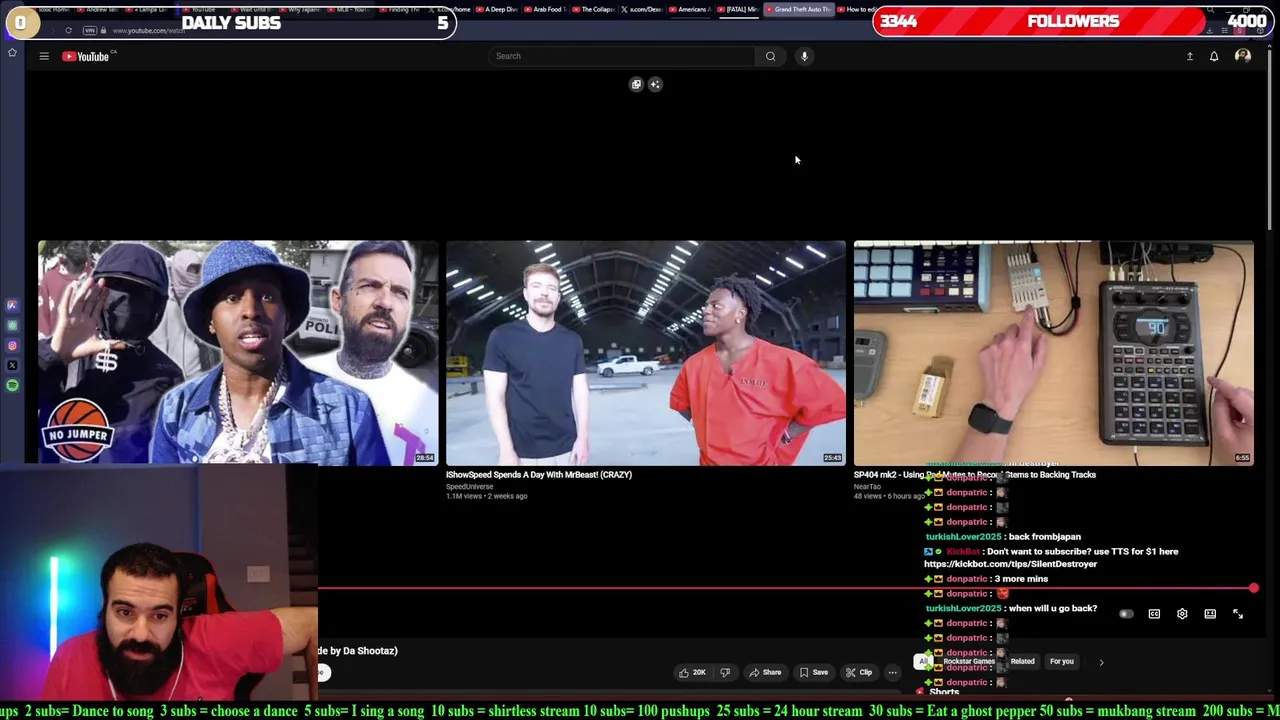1280x720 pixels.
Task: Open the topmost app icon in browser sidebar
Action: pyautogui.click(x=12, y=306)
